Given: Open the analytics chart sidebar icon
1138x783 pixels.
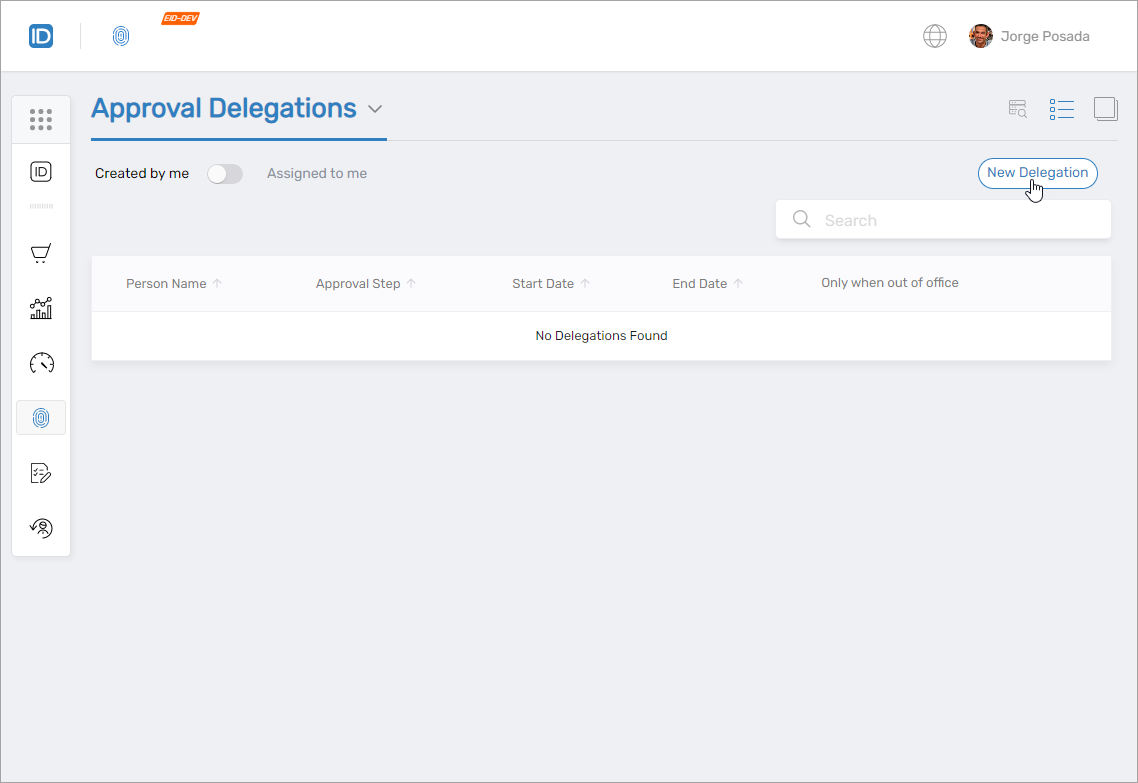Looking at the screenshot, I should [41, 308].
